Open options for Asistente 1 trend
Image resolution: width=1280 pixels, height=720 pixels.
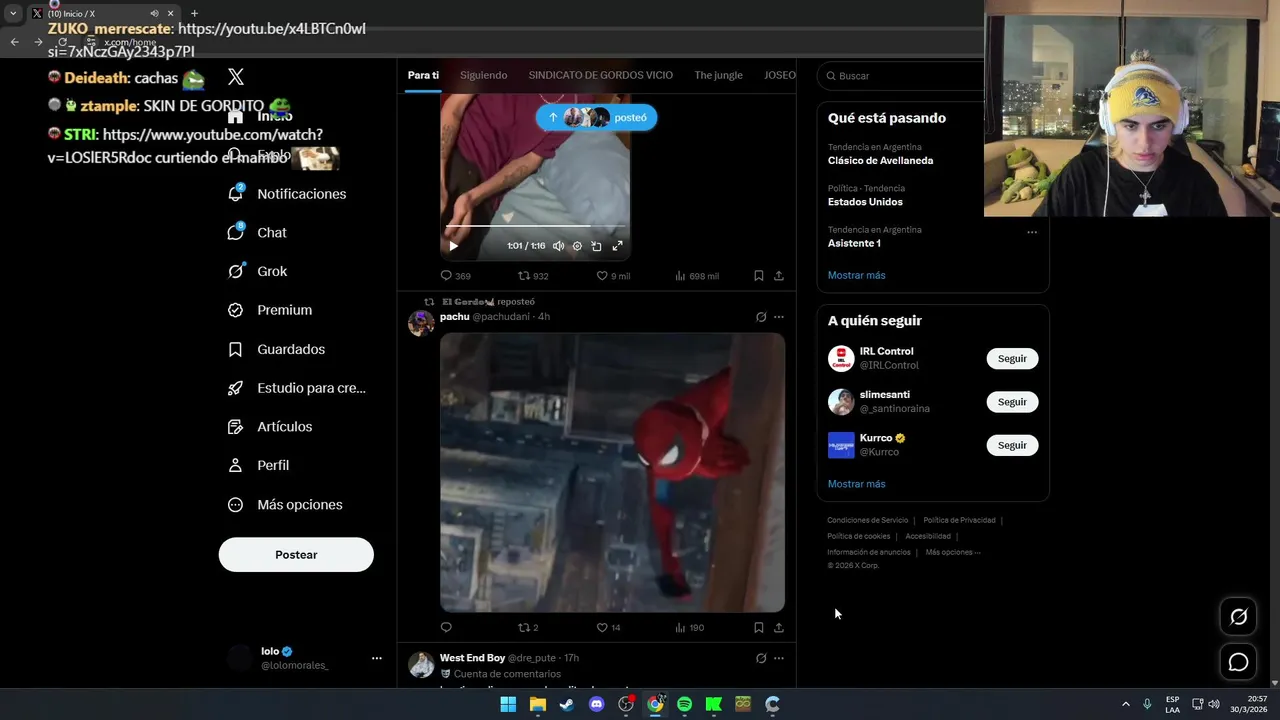coord(1032,233)
